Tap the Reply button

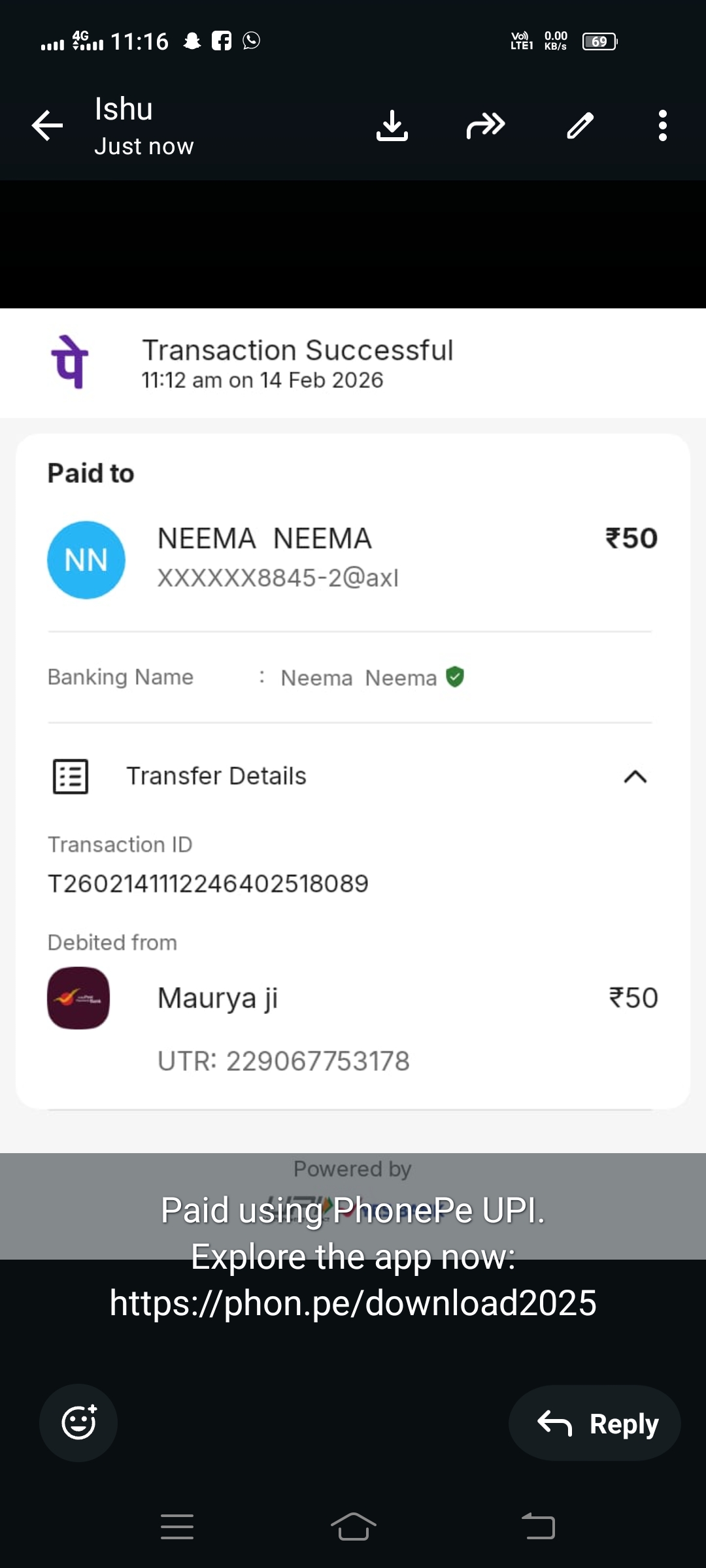[x=595, y=1424]
